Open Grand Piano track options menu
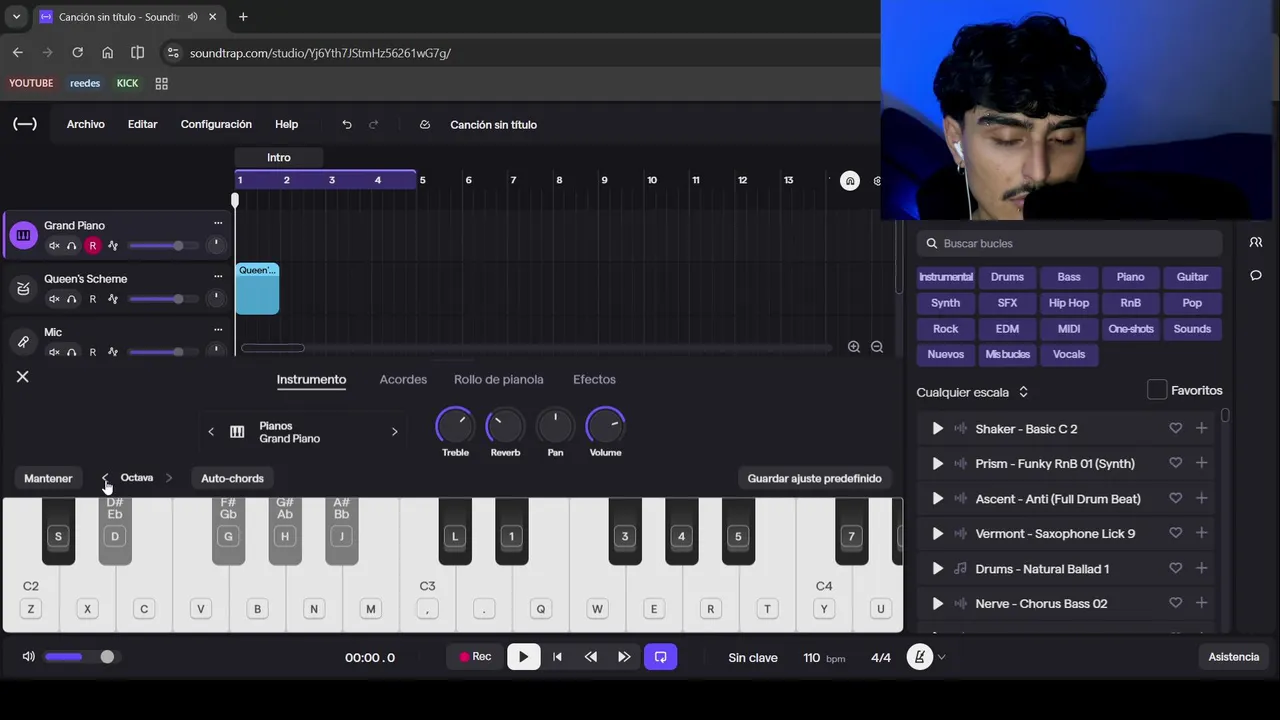 click(x=218, y=224)
